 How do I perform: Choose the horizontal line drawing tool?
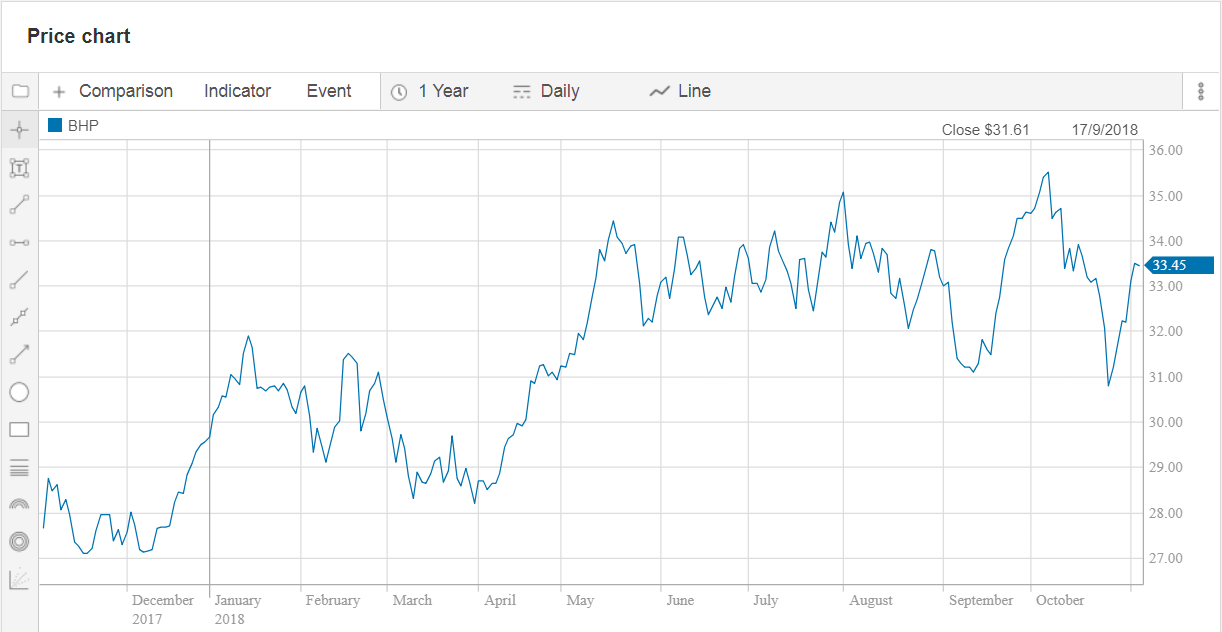pyautogui.click(x=19, y=242)
